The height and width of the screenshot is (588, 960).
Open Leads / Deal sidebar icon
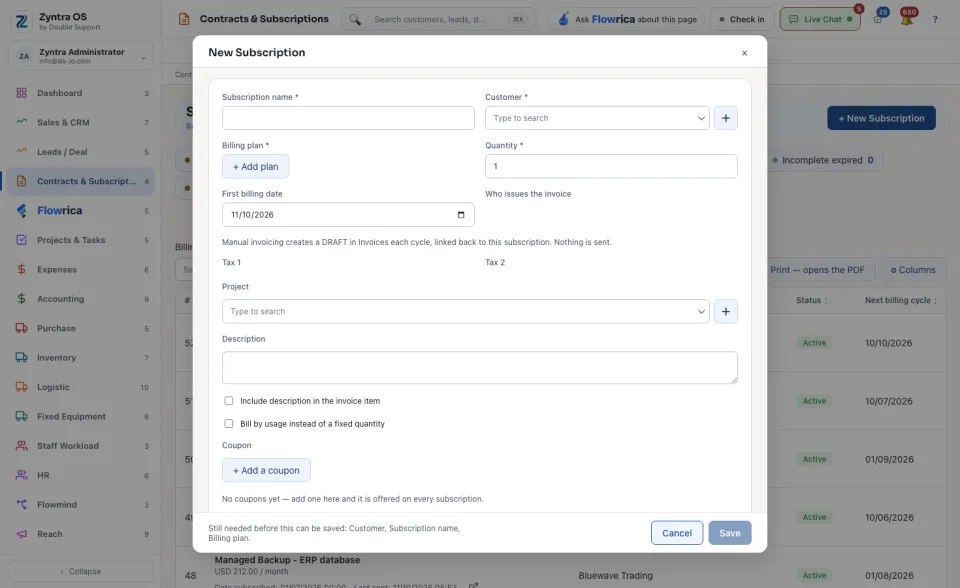(21, 151)
